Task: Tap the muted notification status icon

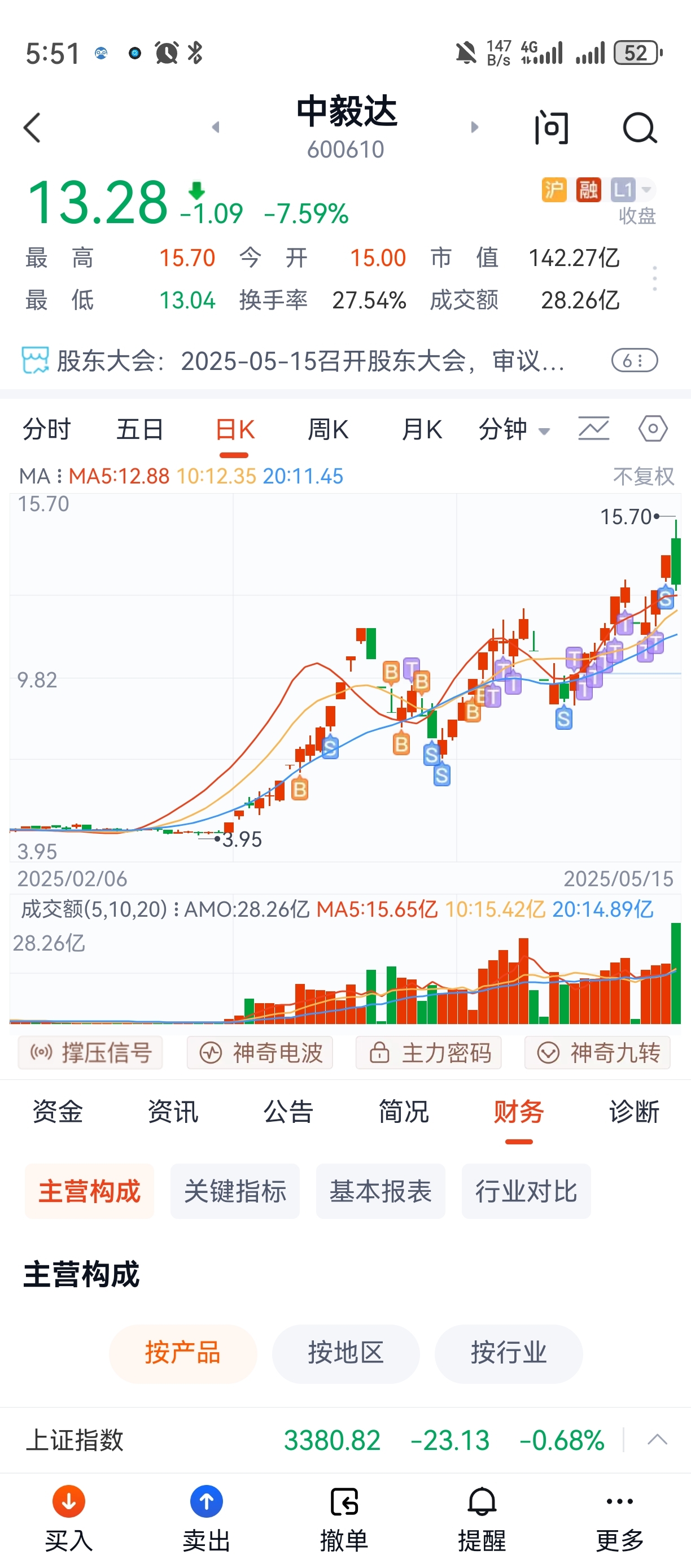Action: [x=466, y=53]
